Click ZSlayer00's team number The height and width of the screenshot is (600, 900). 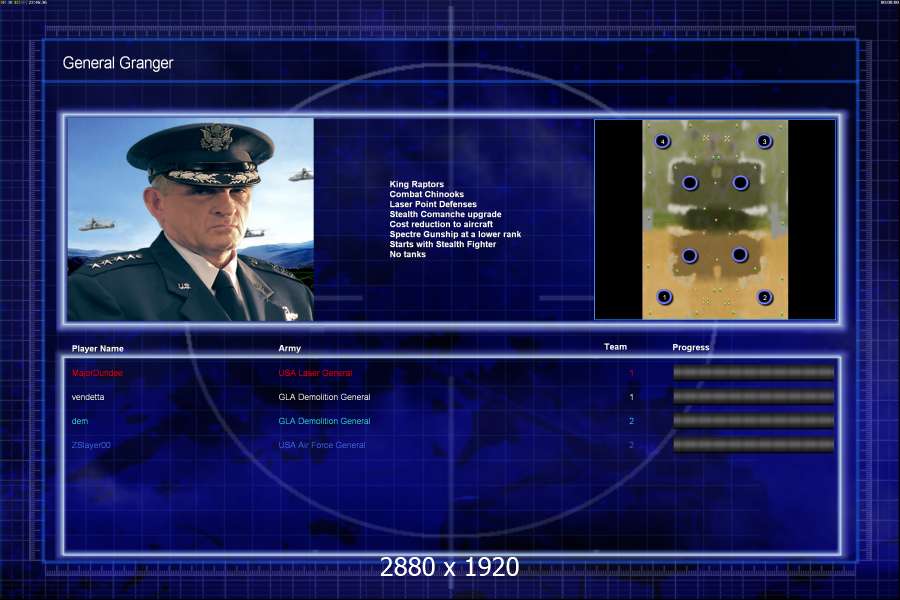[631, 445]
